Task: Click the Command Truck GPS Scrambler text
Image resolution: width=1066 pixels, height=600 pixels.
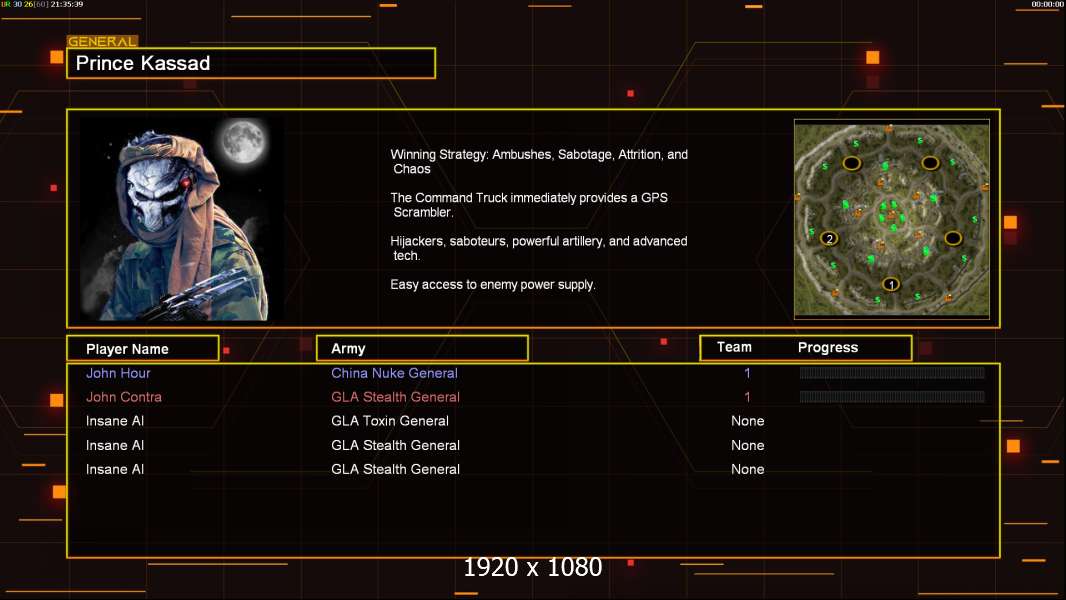Action: [x=529, y=205]
